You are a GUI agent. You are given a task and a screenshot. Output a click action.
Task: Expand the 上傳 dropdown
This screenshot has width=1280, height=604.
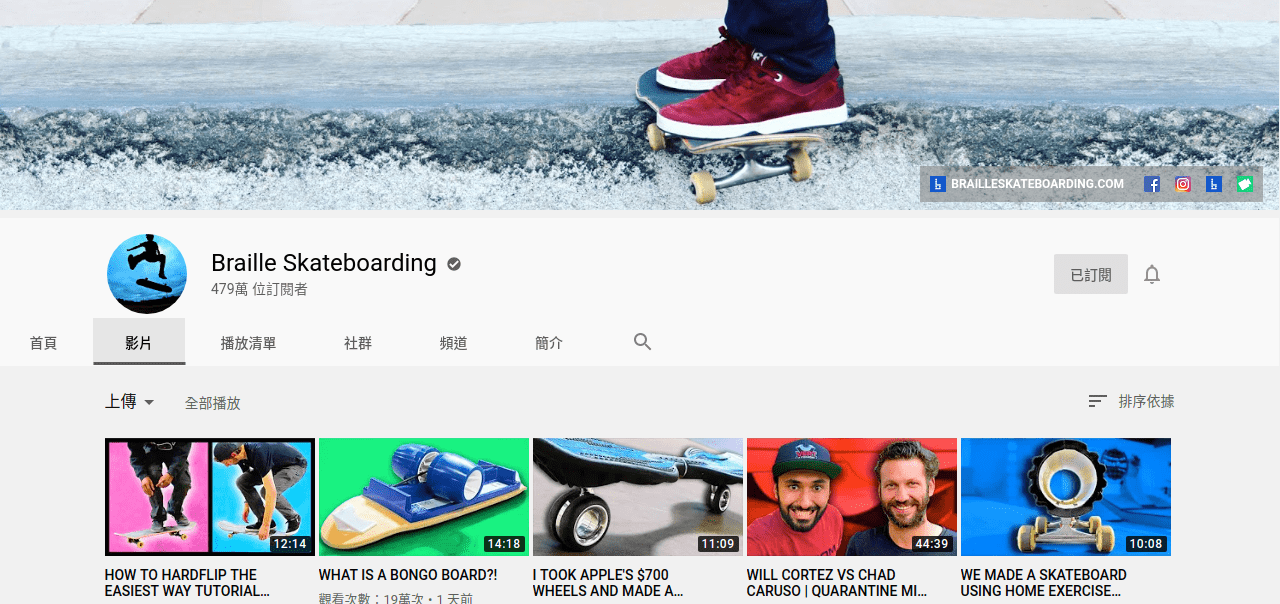pos(130,402)
